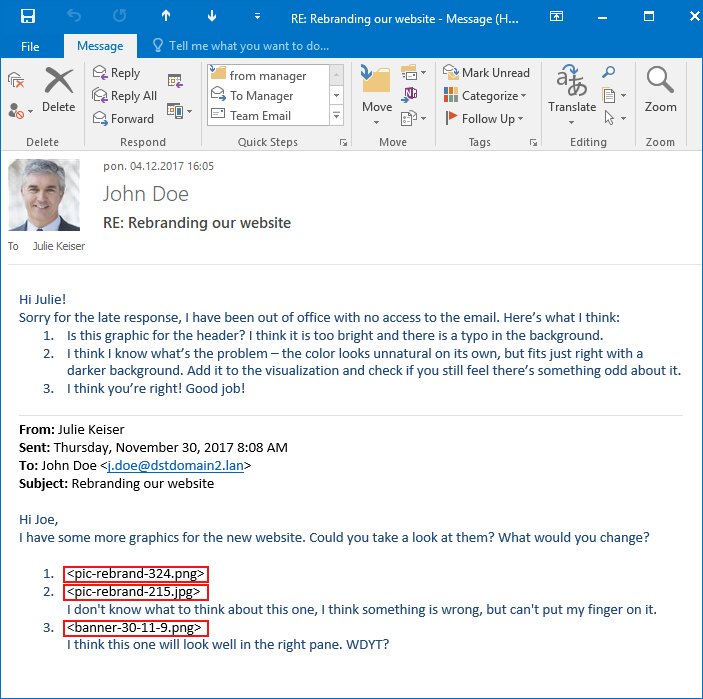Click Reply All

125,96
